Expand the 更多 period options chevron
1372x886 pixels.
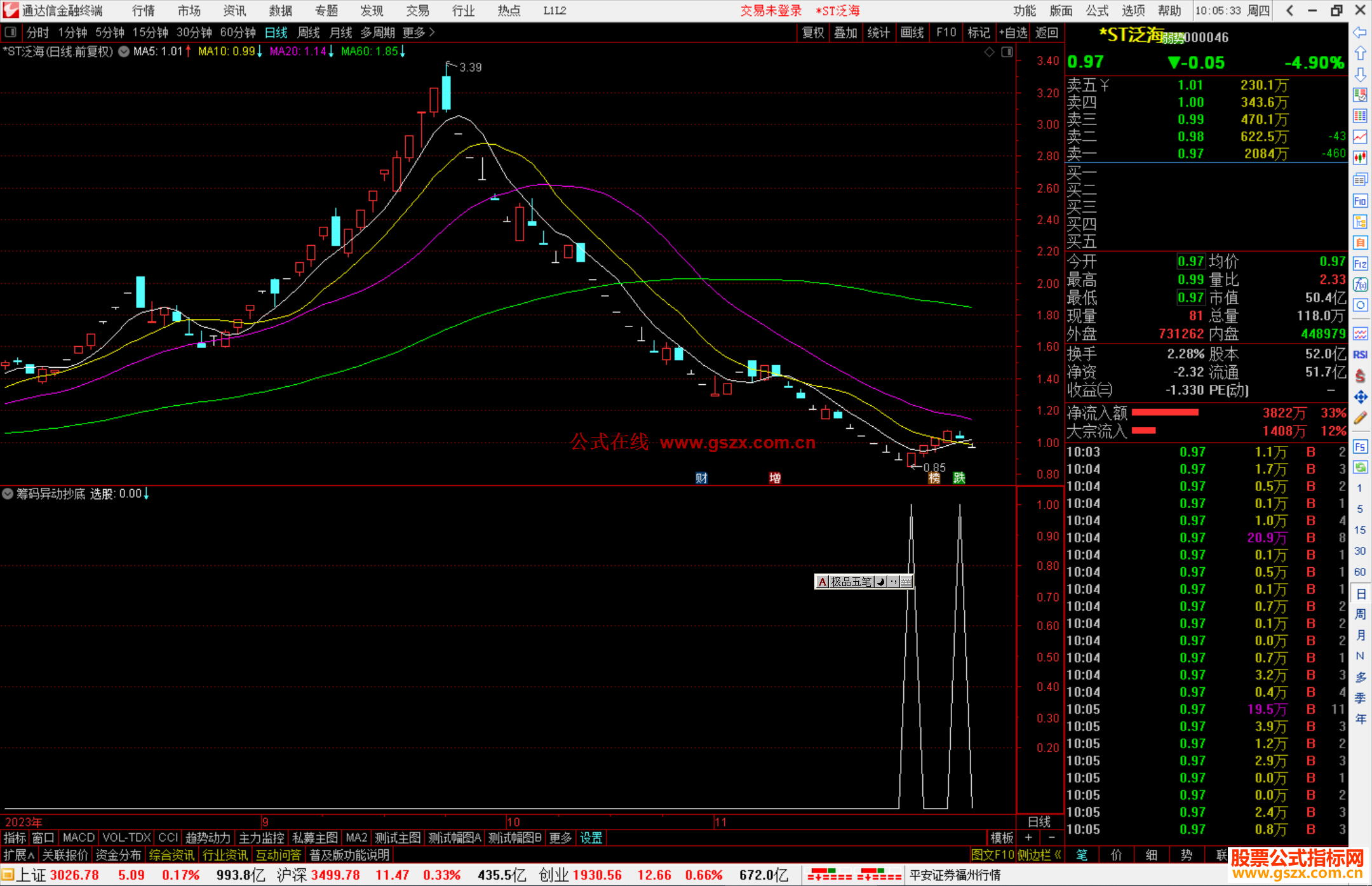click(432, 32)
